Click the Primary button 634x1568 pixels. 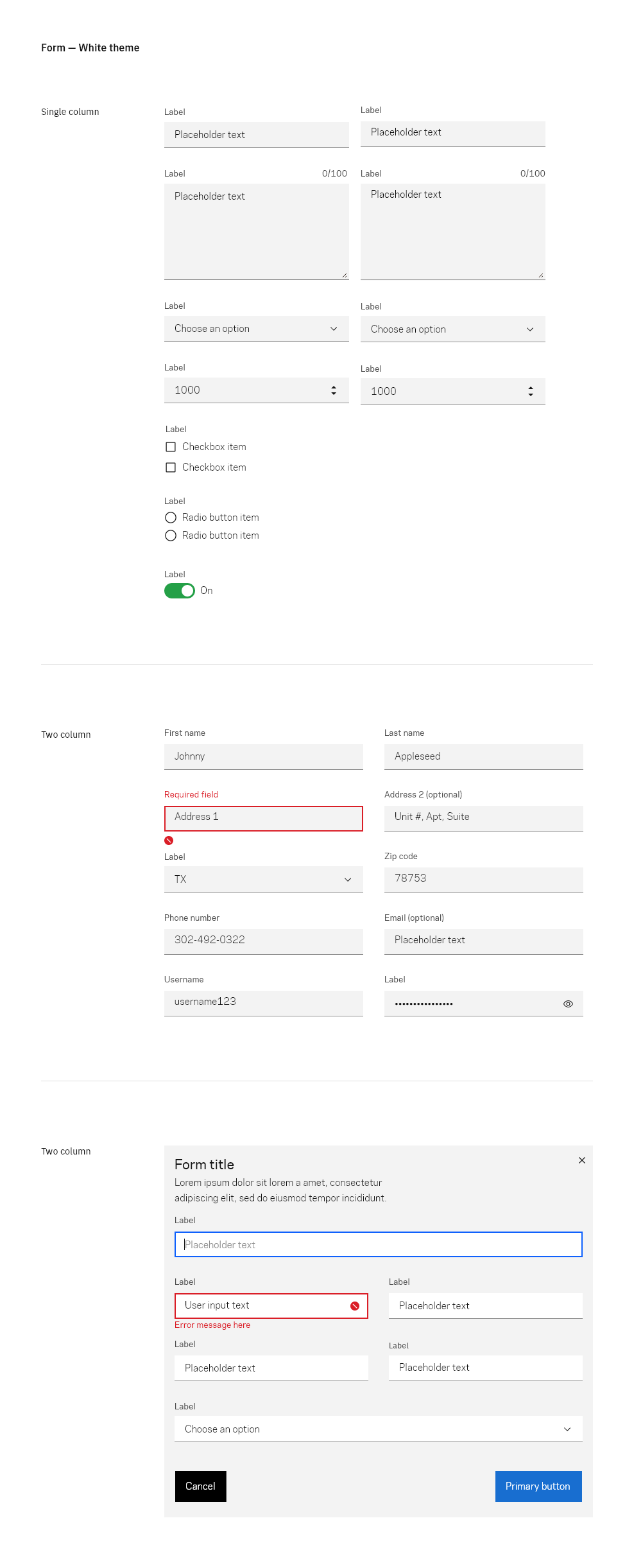pyautogui.click(x=538, y=1486)
